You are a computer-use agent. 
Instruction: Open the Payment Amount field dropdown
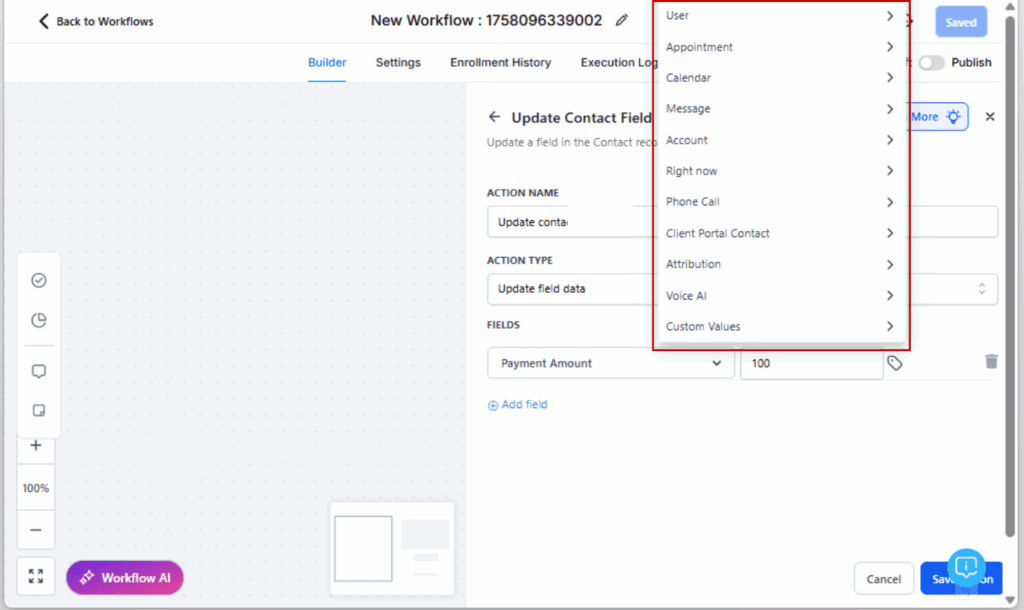611,363
